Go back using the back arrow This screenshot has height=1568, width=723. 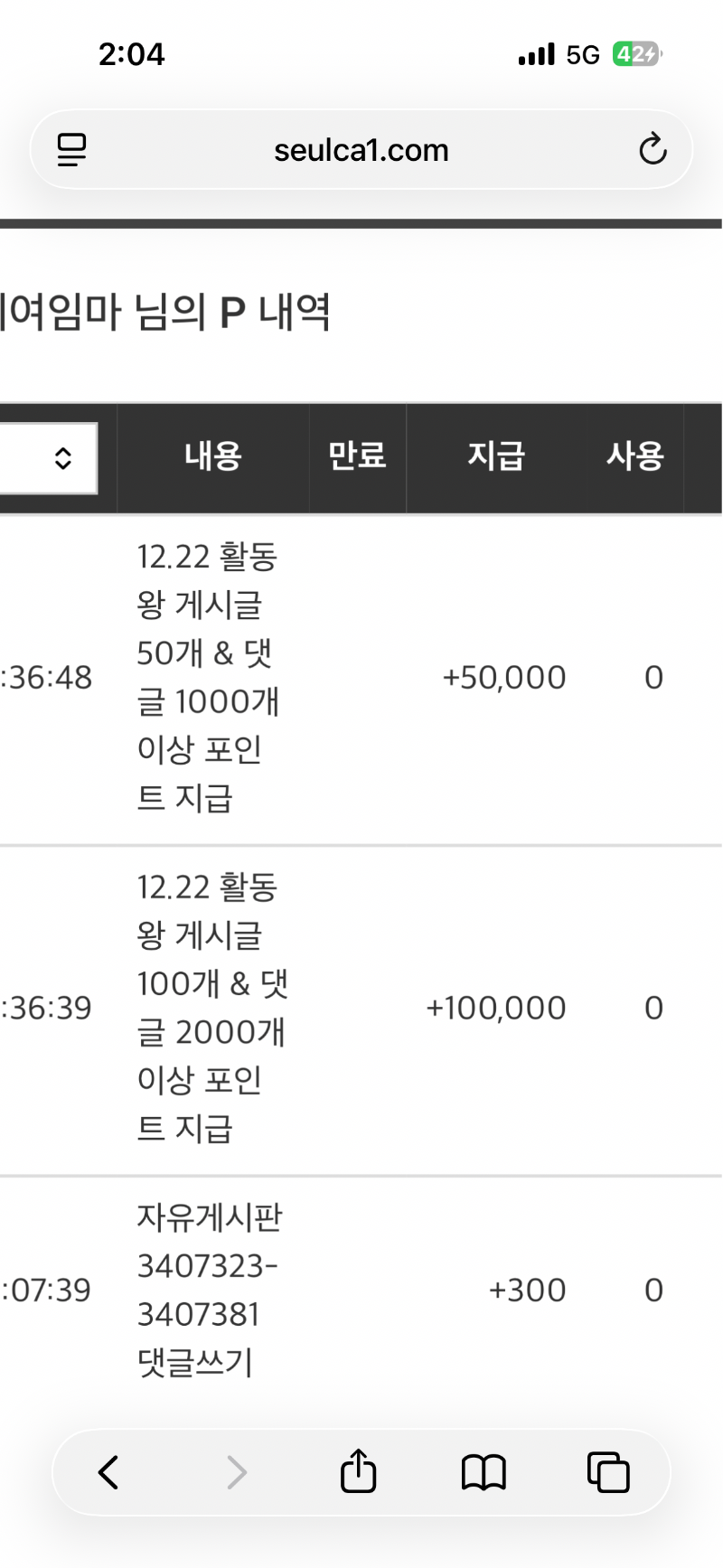(108, 1472)
